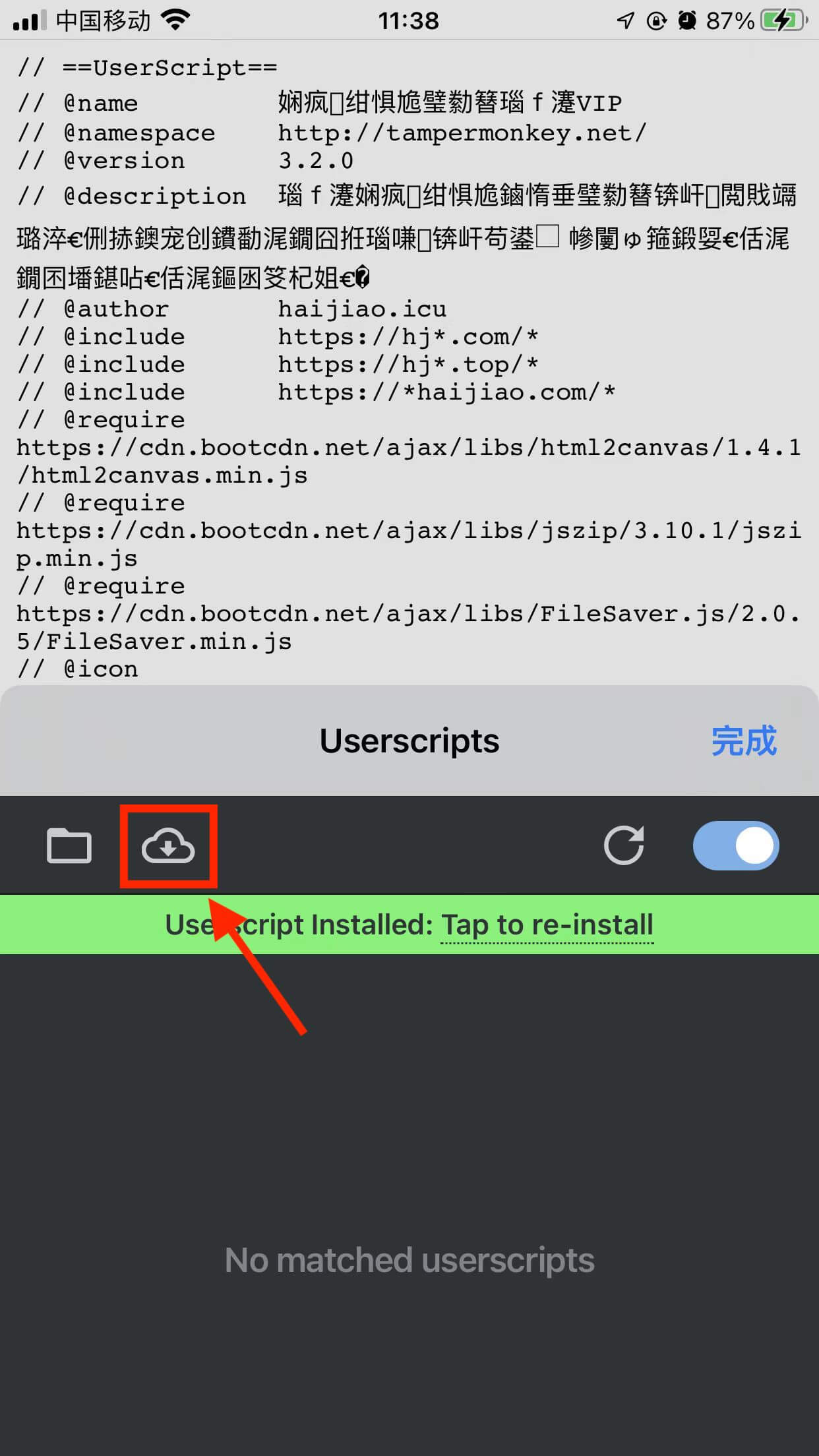This screenshot has height=1456, width=819.
Task: Tap the 'Tap to re-install' link
Action: pyautogui.click(x=547, y=925)
